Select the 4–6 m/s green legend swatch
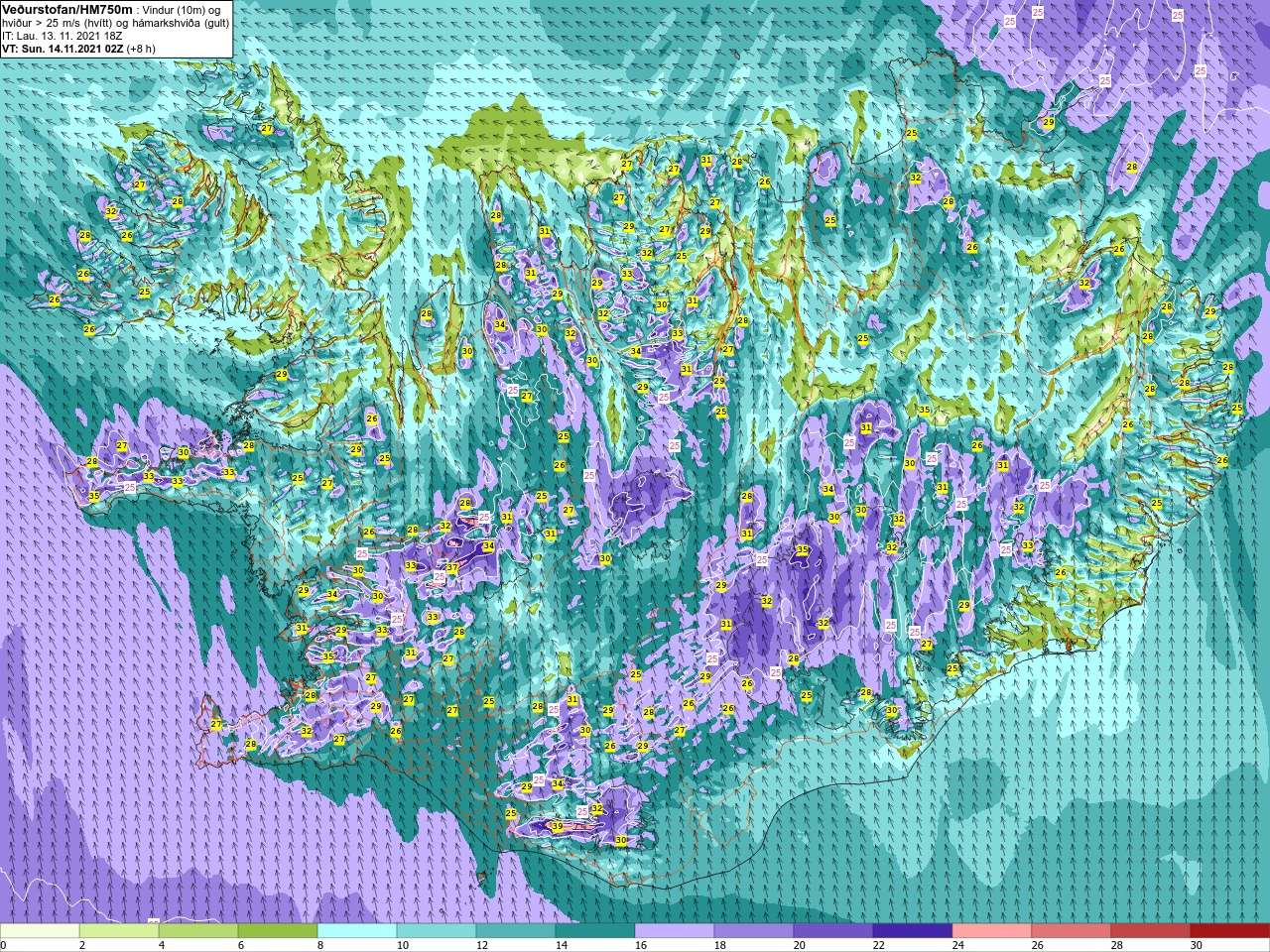The image size is (1270, 952). tap(198, 931)
